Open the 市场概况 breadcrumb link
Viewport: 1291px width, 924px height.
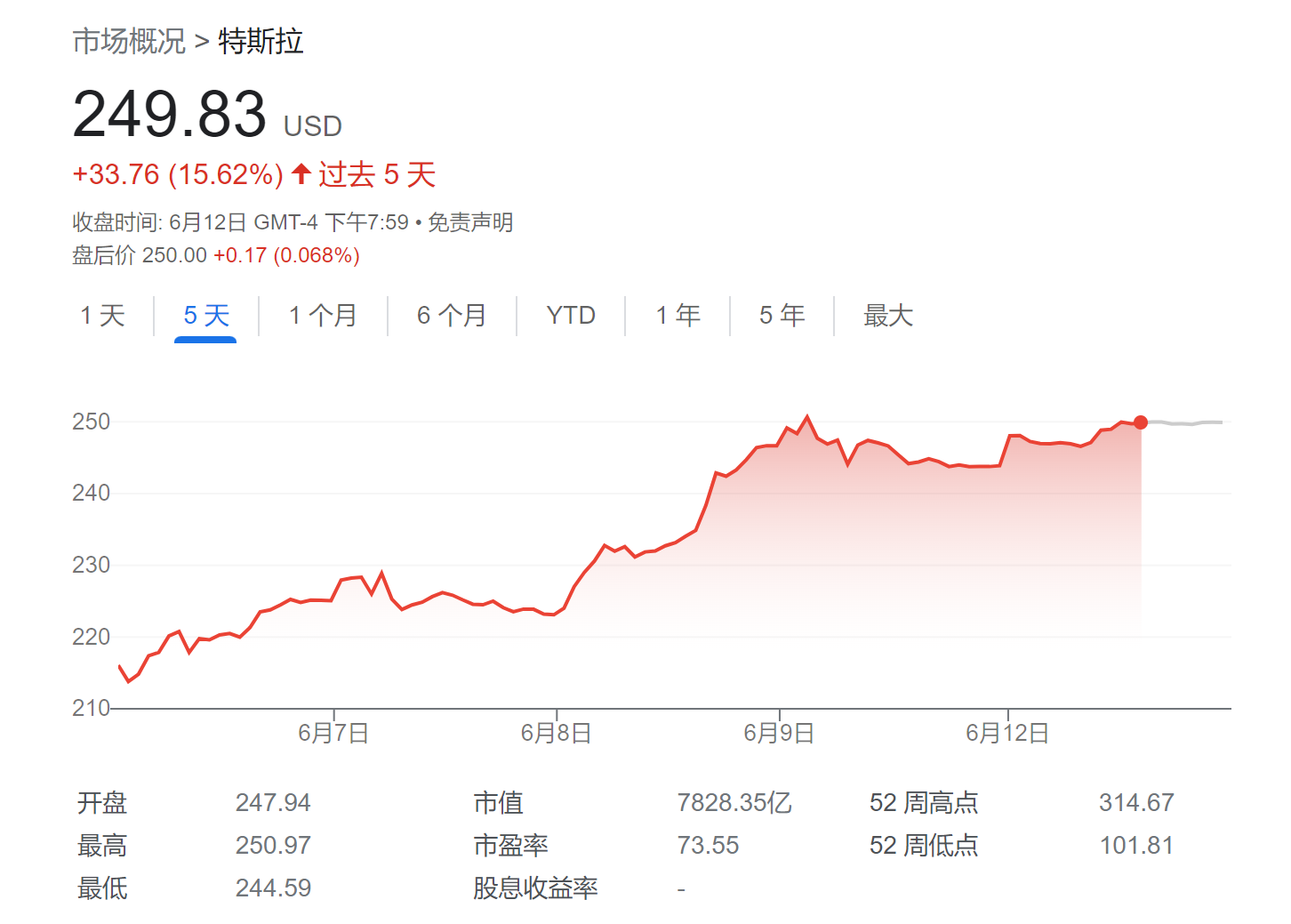pos(129,41)
